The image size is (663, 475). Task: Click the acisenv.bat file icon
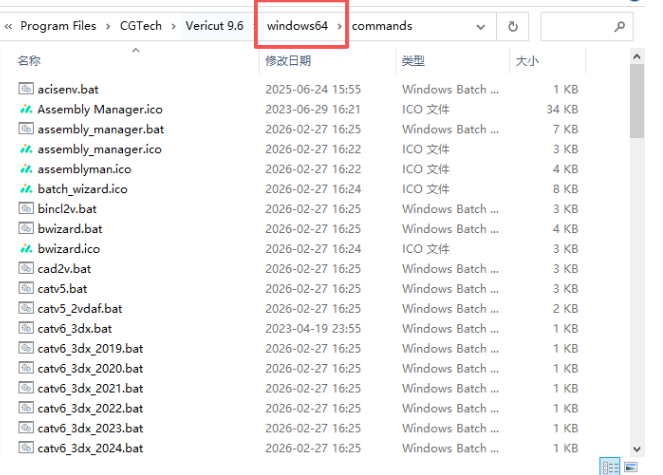click(26, 89)
